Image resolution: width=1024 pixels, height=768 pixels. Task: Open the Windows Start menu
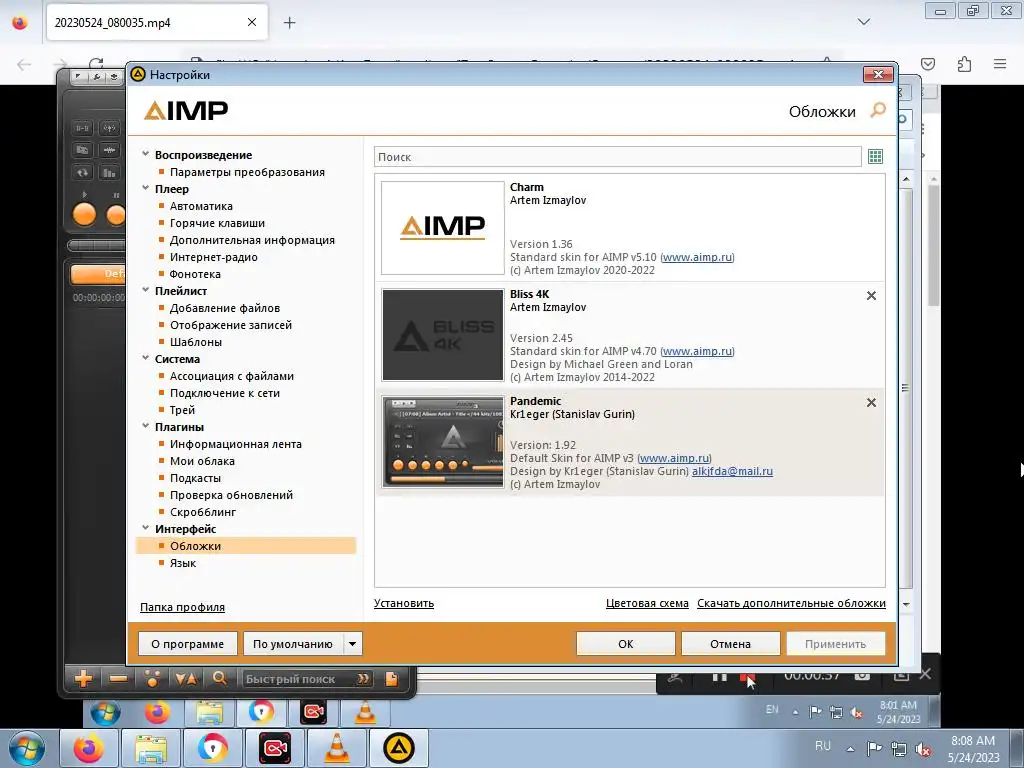27,748
